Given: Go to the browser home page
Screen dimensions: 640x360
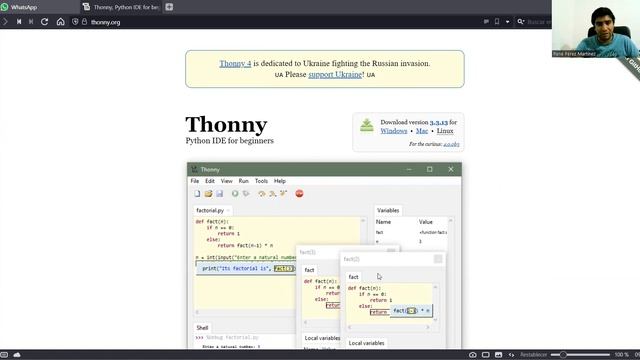Looking at the screenshot, I should click(x=60, y=22).
